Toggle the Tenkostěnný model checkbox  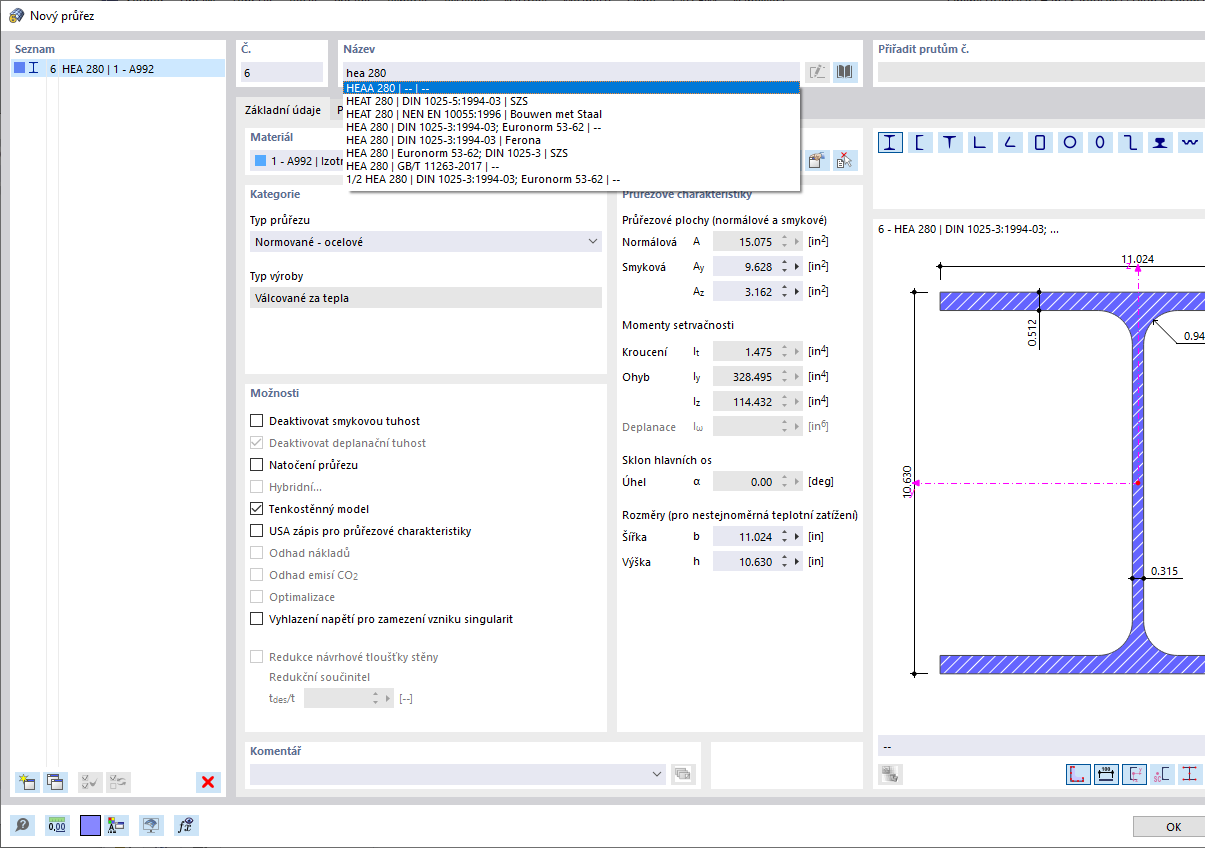click(x=257, y=509)
